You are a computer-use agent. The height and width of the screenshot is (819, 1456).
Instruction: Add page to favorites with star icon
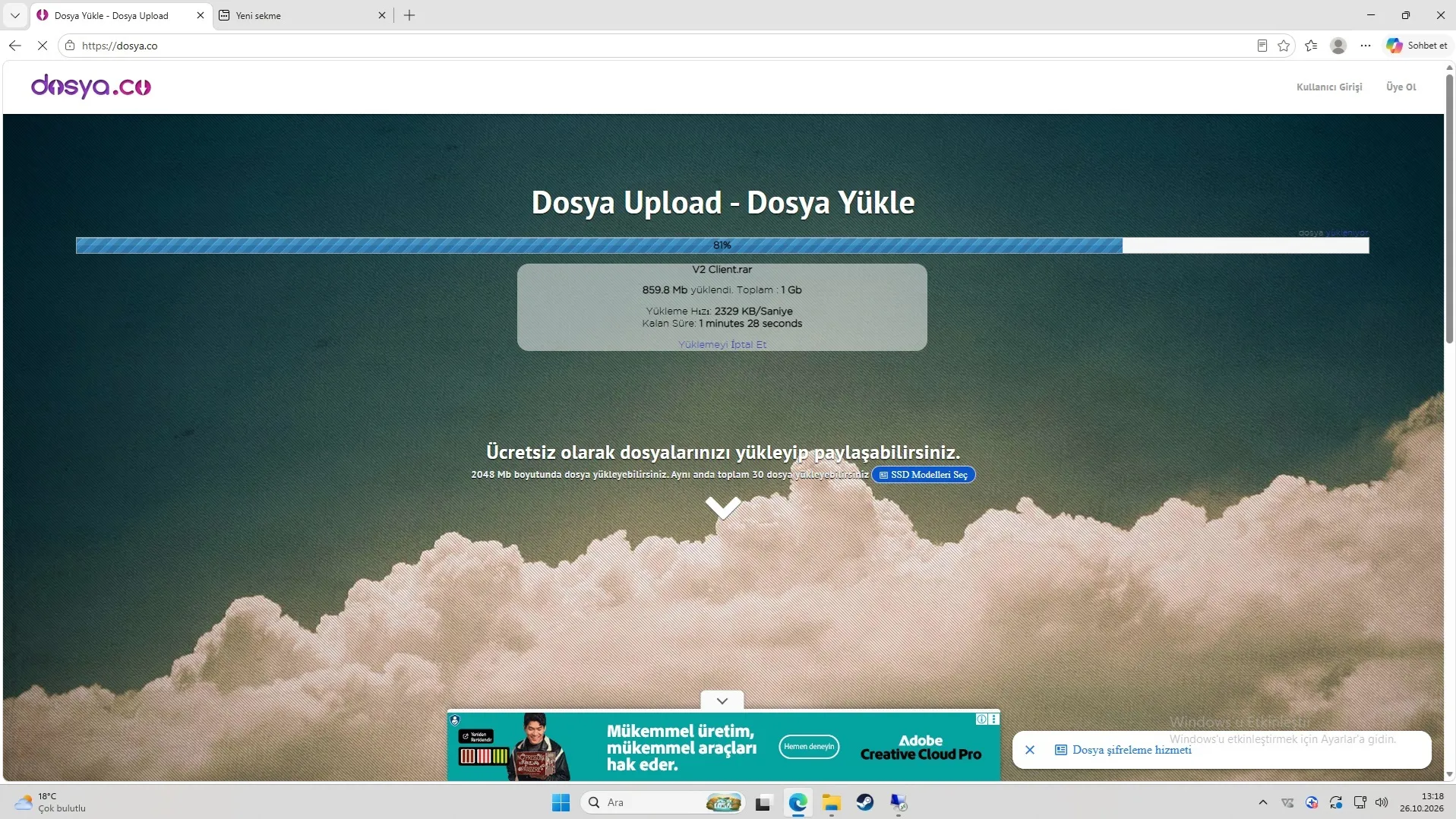click(1284, 46)
